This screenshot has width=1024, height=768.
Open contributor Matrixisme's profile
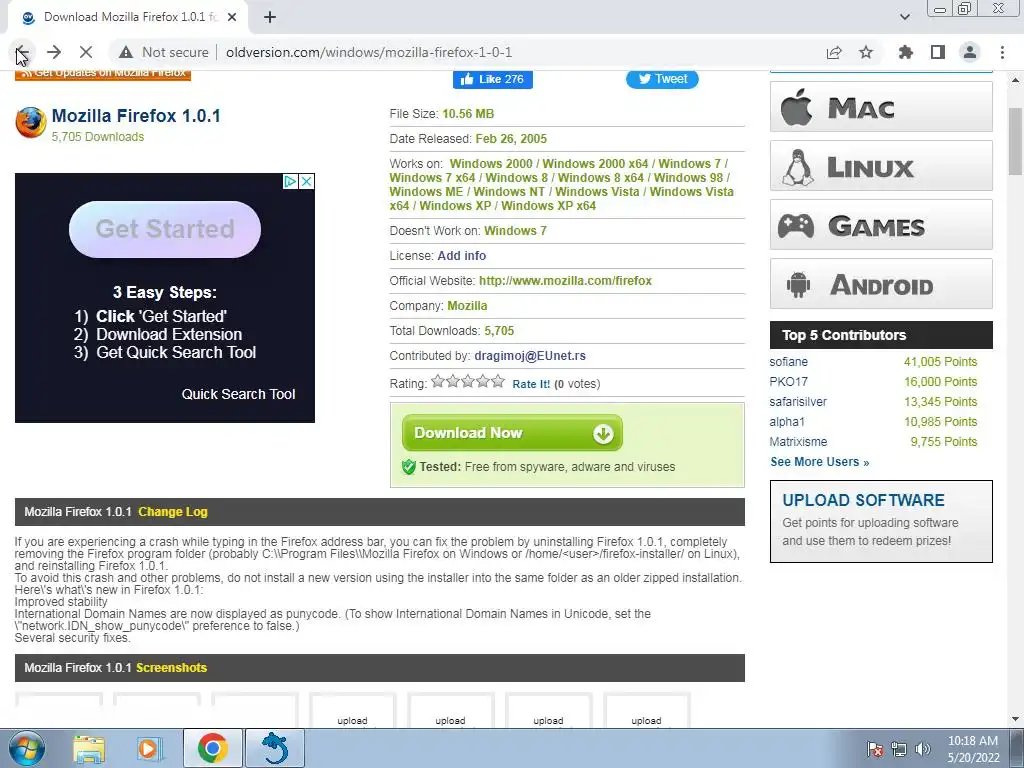(x=798, y=442)
